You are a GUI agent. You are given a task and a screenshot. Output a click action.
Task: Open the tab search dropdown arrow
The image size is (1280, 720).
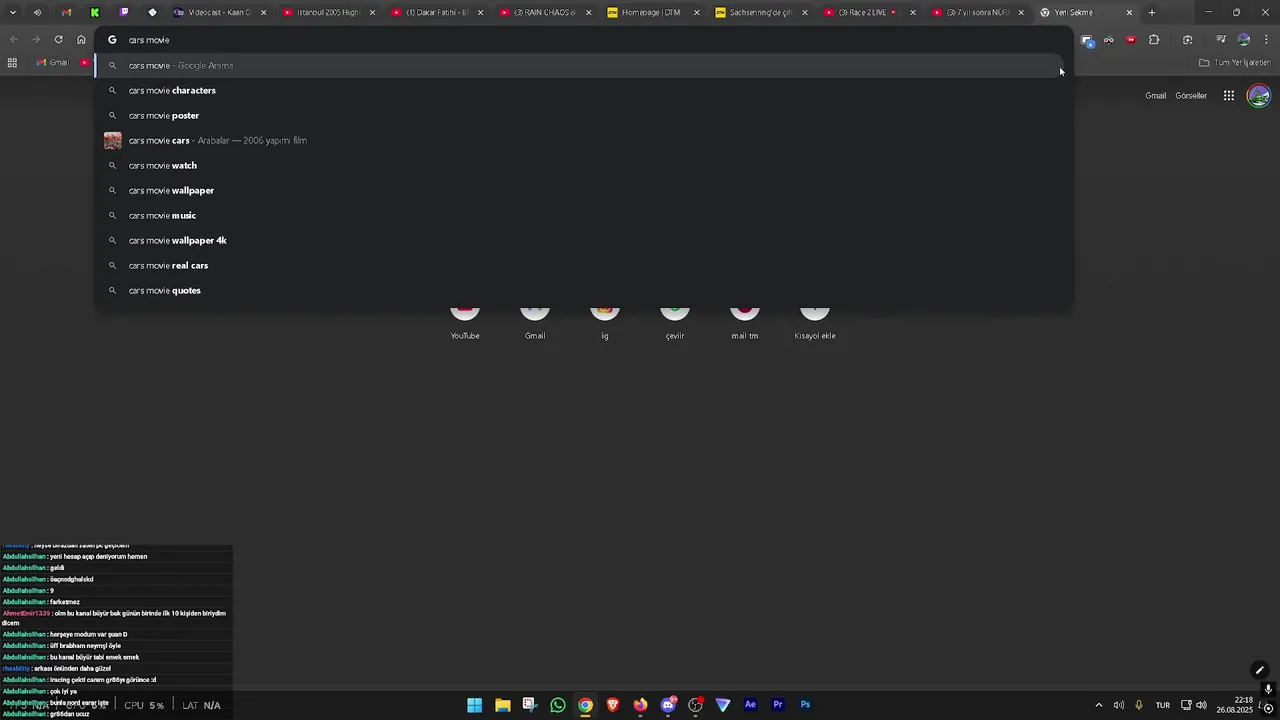(12, 13)
